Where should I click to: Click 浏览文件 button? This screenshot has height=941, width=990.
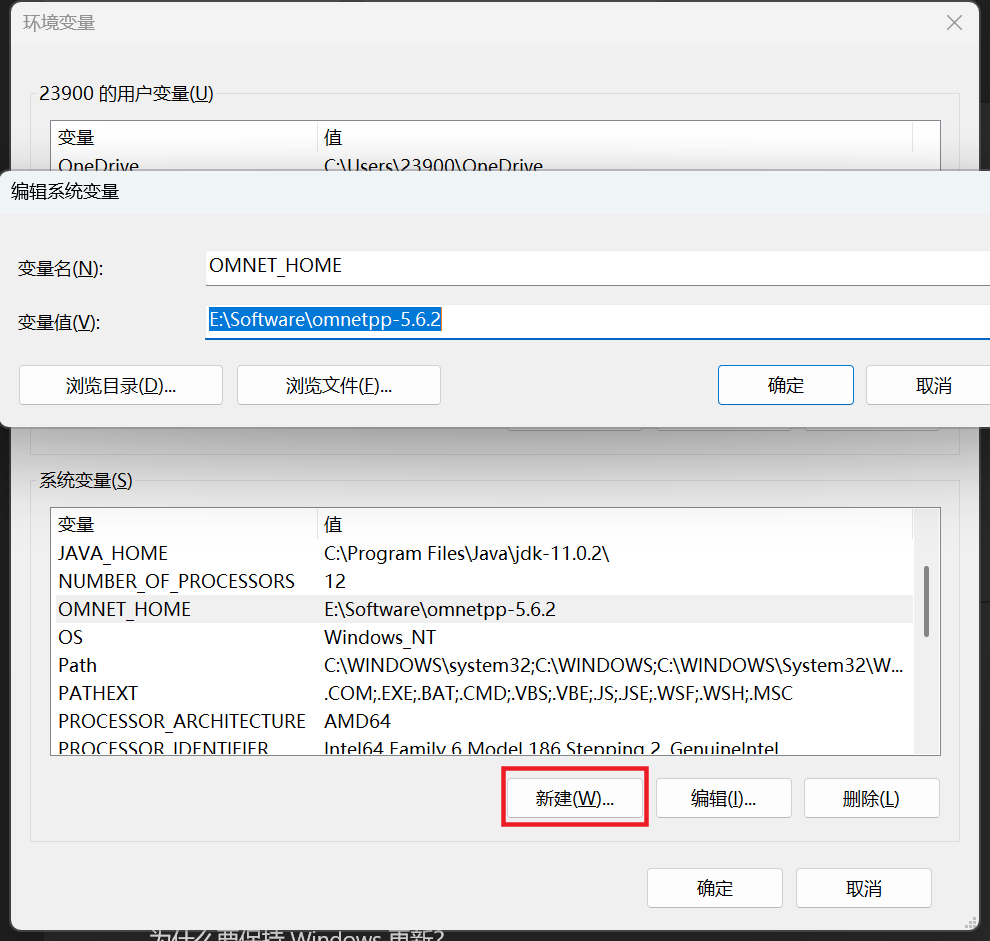tap(338, 385)
